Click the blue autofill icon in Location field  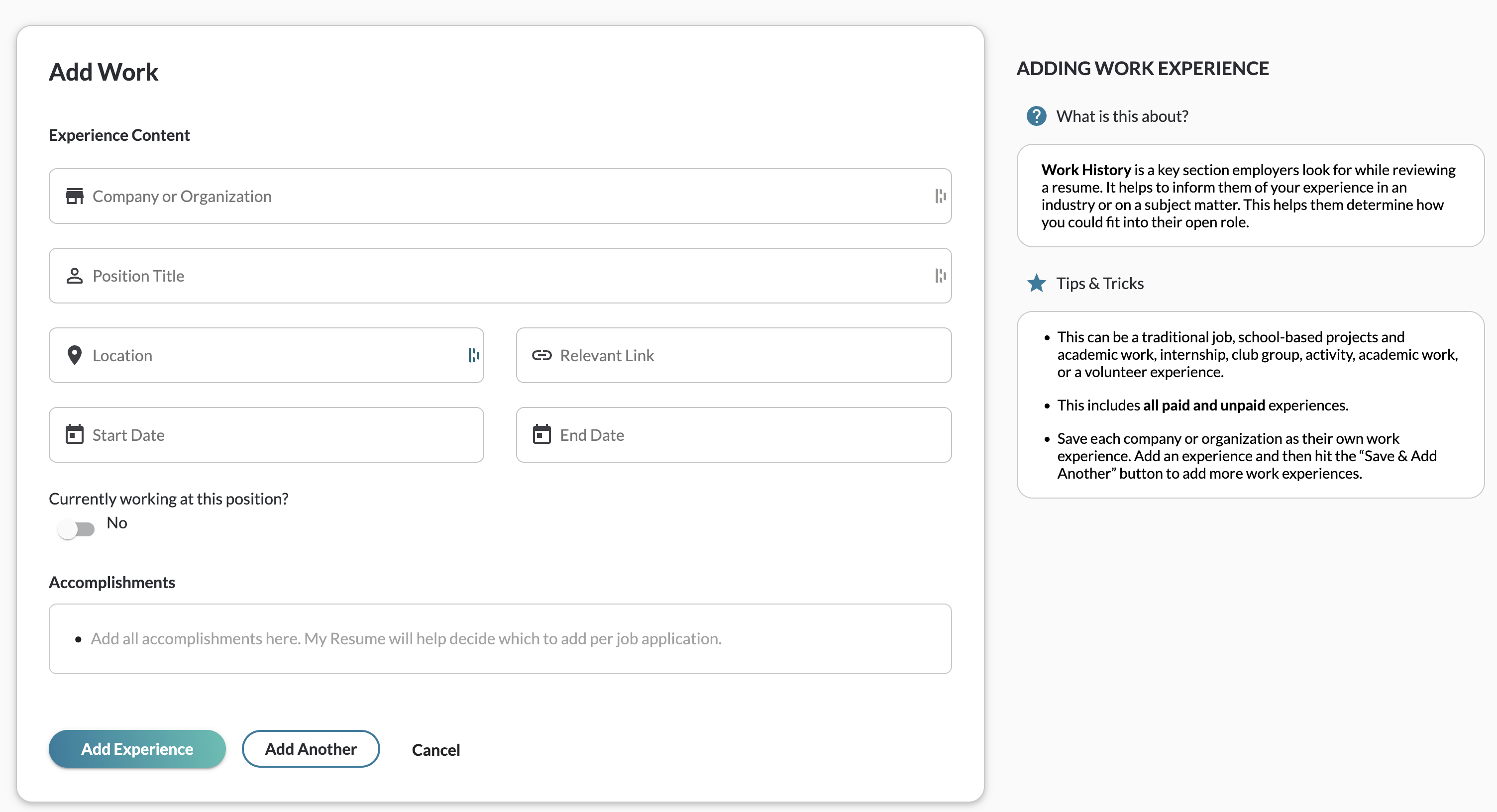coord(473,355)
